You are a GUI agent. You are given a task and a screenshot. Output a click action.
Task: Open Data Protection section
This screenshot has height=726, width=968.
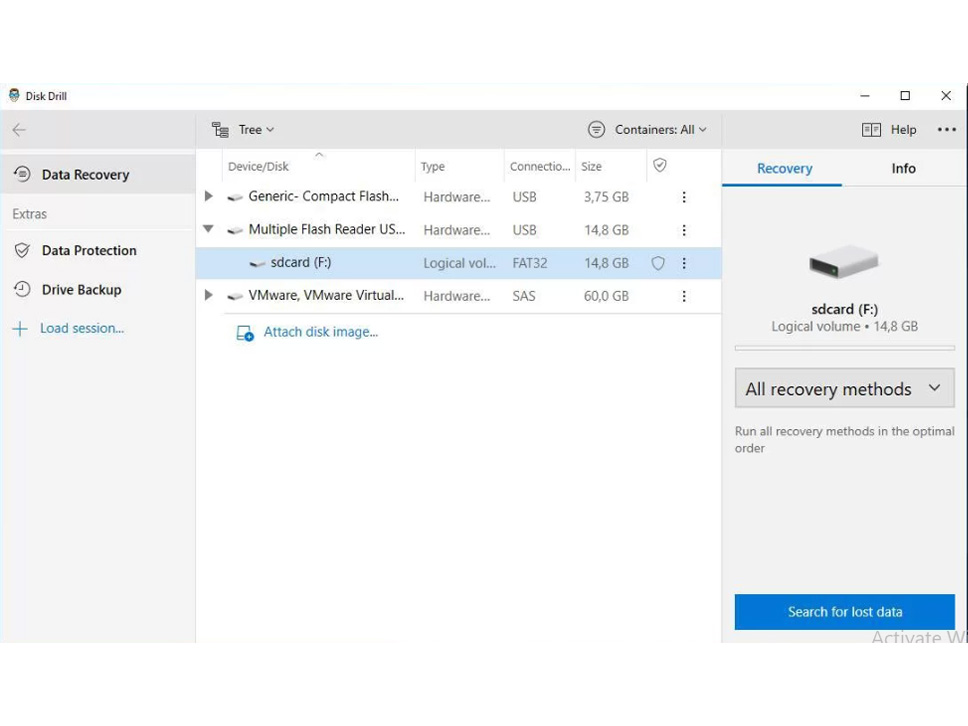(x=98, y=251)
